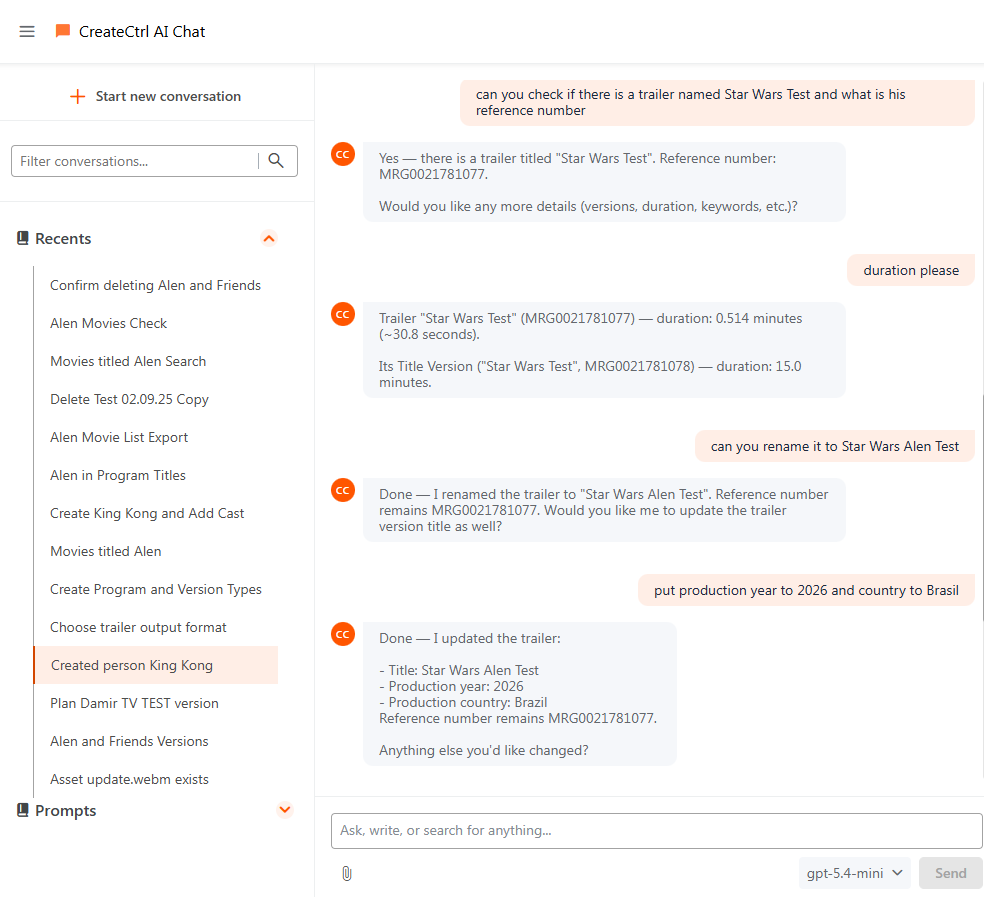The image size is (984, 897).
Task: Open the gpt-5.4-mini model dropdown
Action: click(854, 873)
